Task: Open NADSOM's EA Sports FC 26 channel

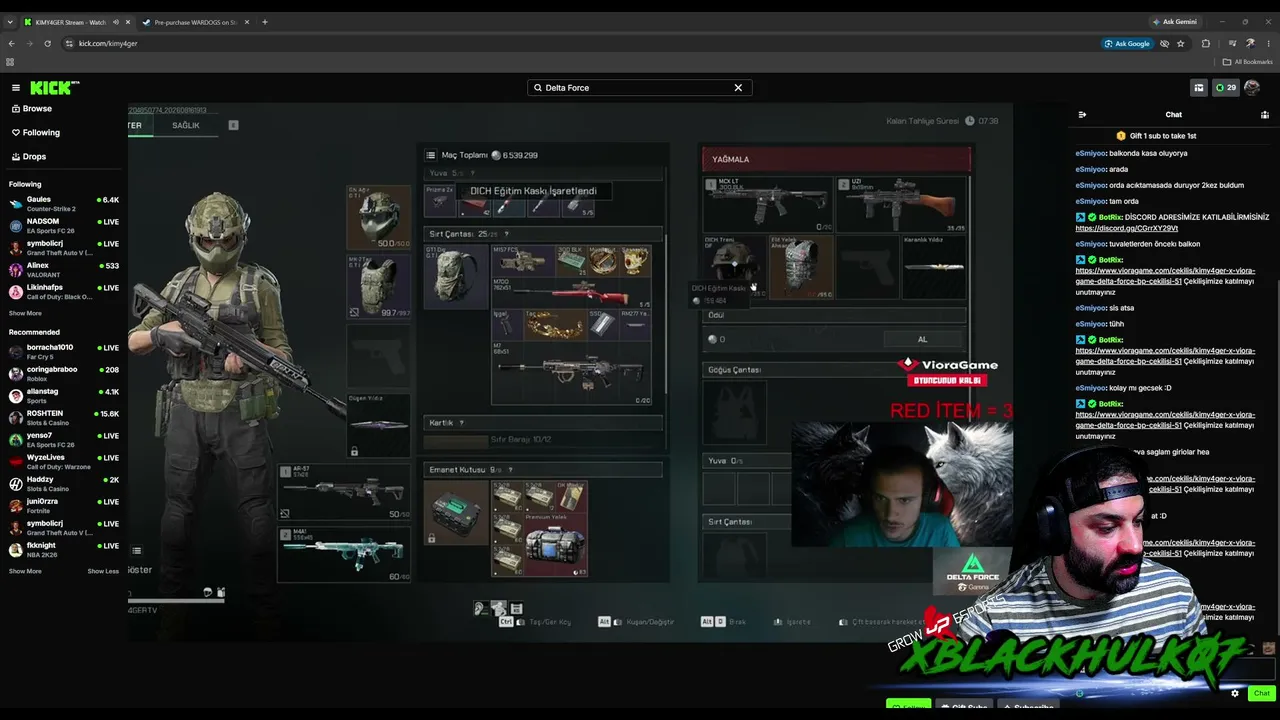Action: pos(64,226)
